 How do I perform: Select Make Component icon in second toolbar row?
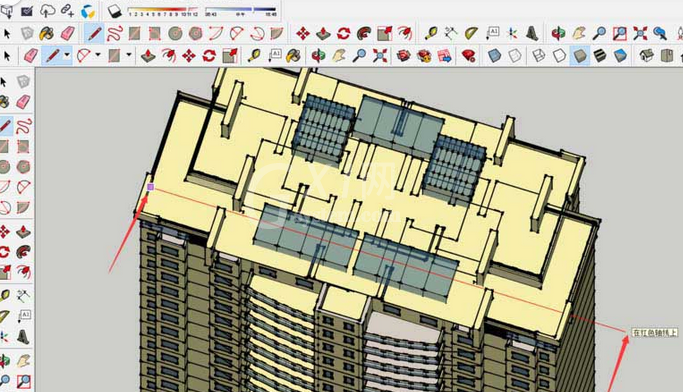[27, 33]
